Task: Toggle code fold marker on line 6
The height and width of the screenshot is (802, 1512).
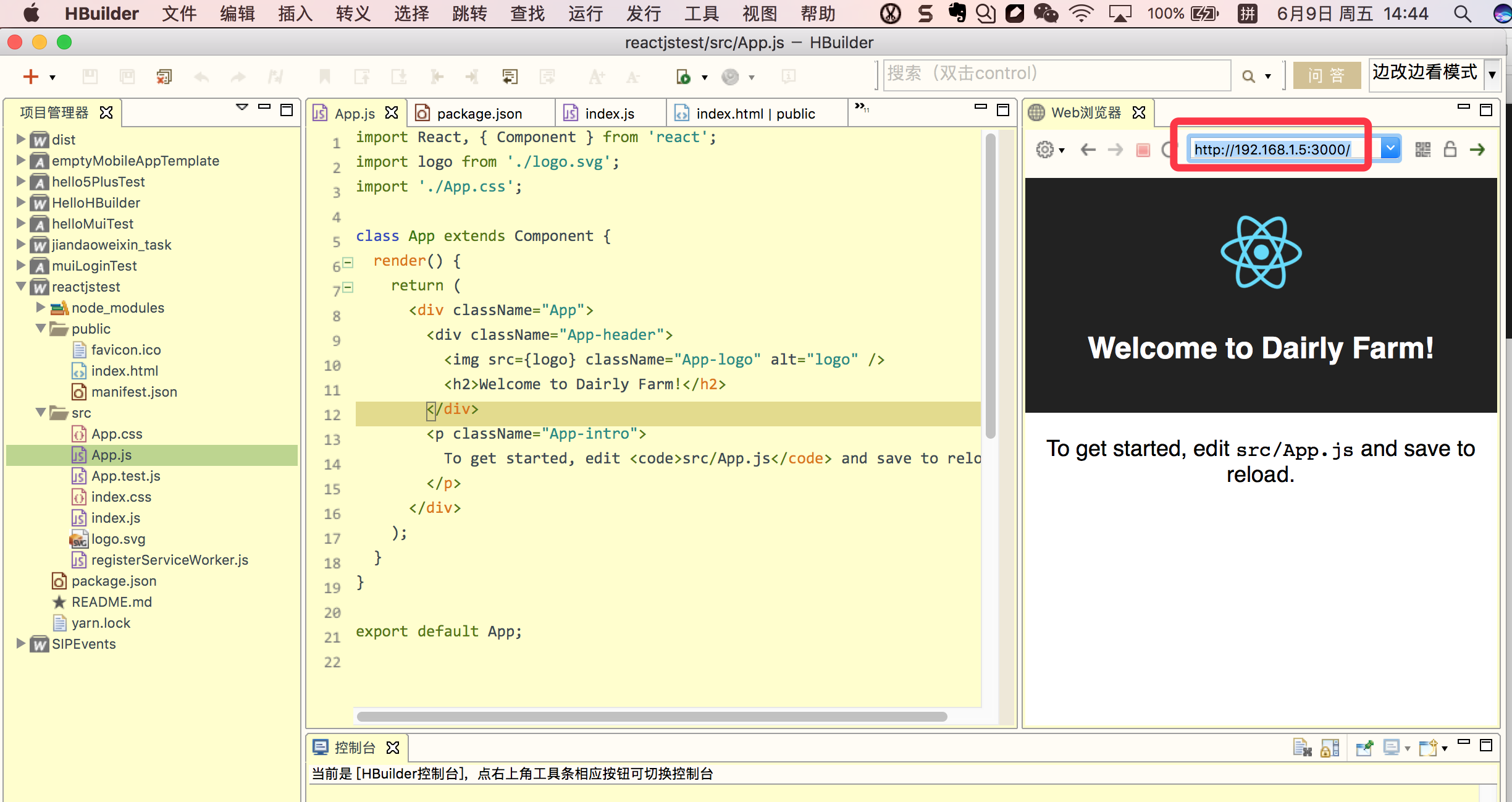Action: point(348,263)
